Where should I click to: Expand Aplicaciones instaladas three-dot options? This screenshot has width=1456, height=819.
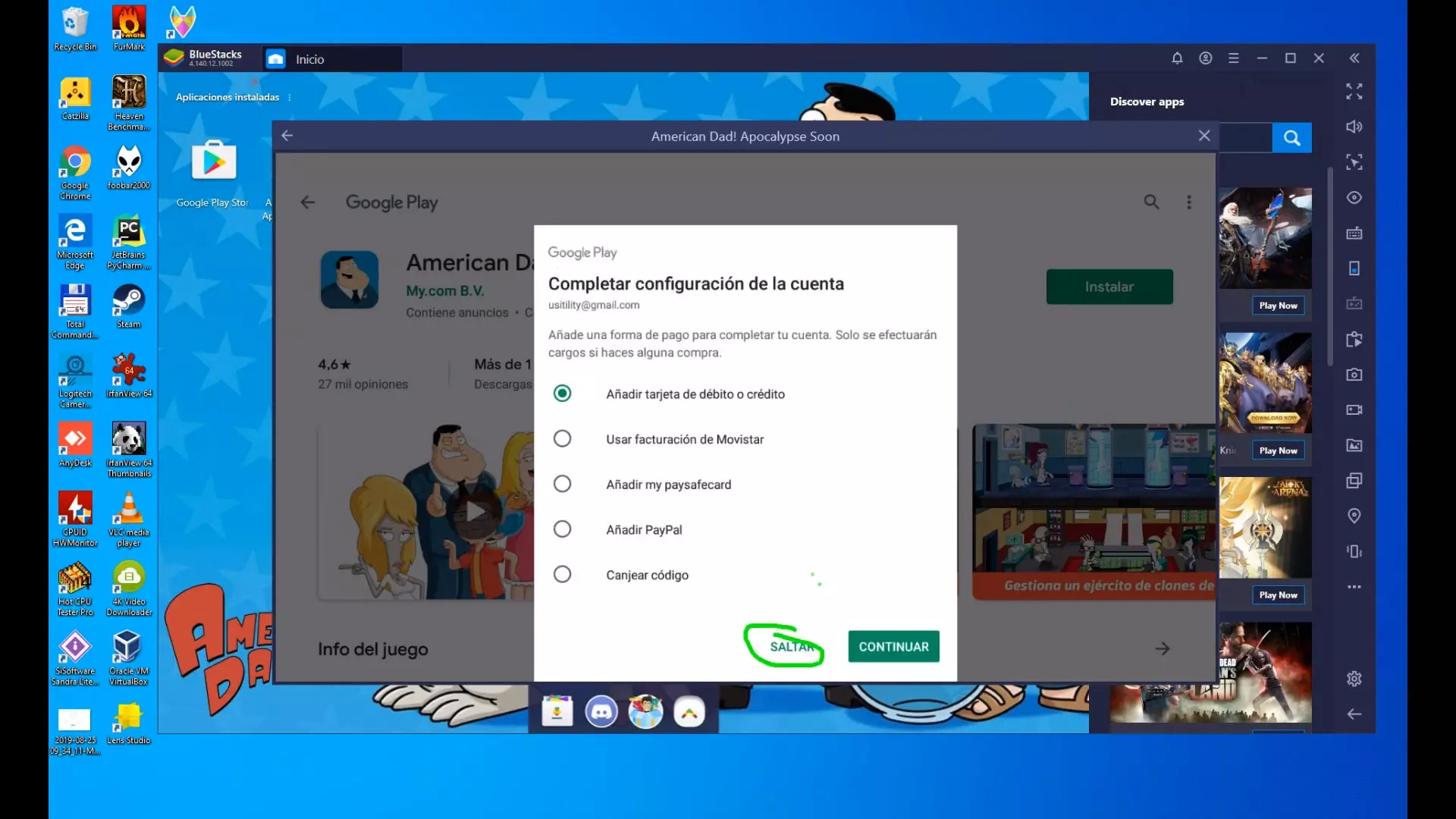[290, 97]
